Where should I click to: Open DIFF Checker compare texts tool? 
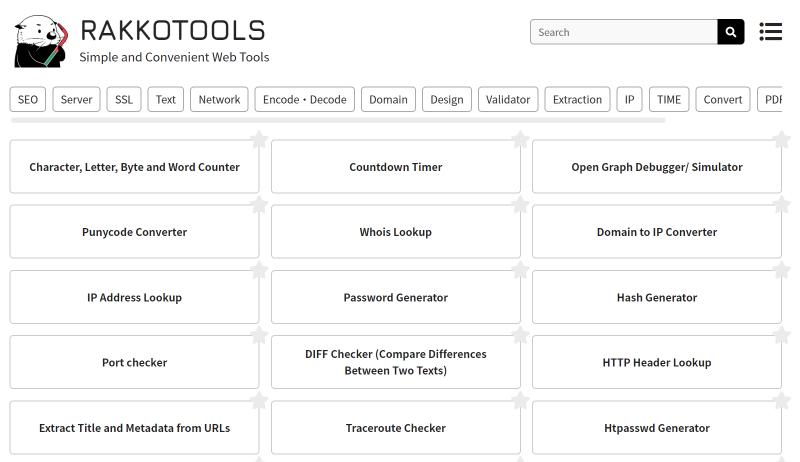click(395, 362)
